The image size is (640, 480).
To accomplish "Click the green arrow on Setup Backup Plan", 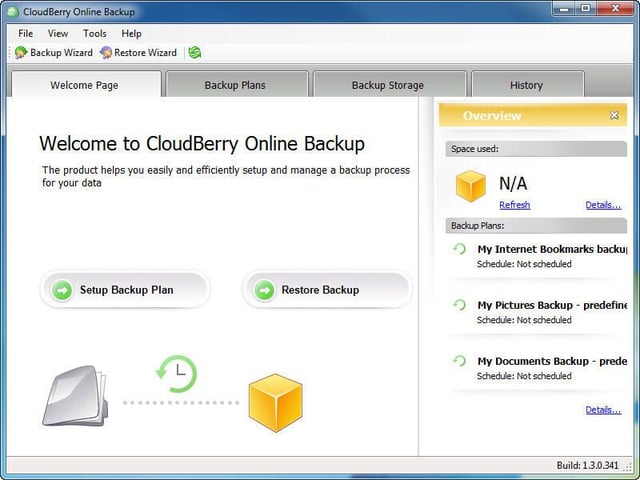I will coord(62,290).
